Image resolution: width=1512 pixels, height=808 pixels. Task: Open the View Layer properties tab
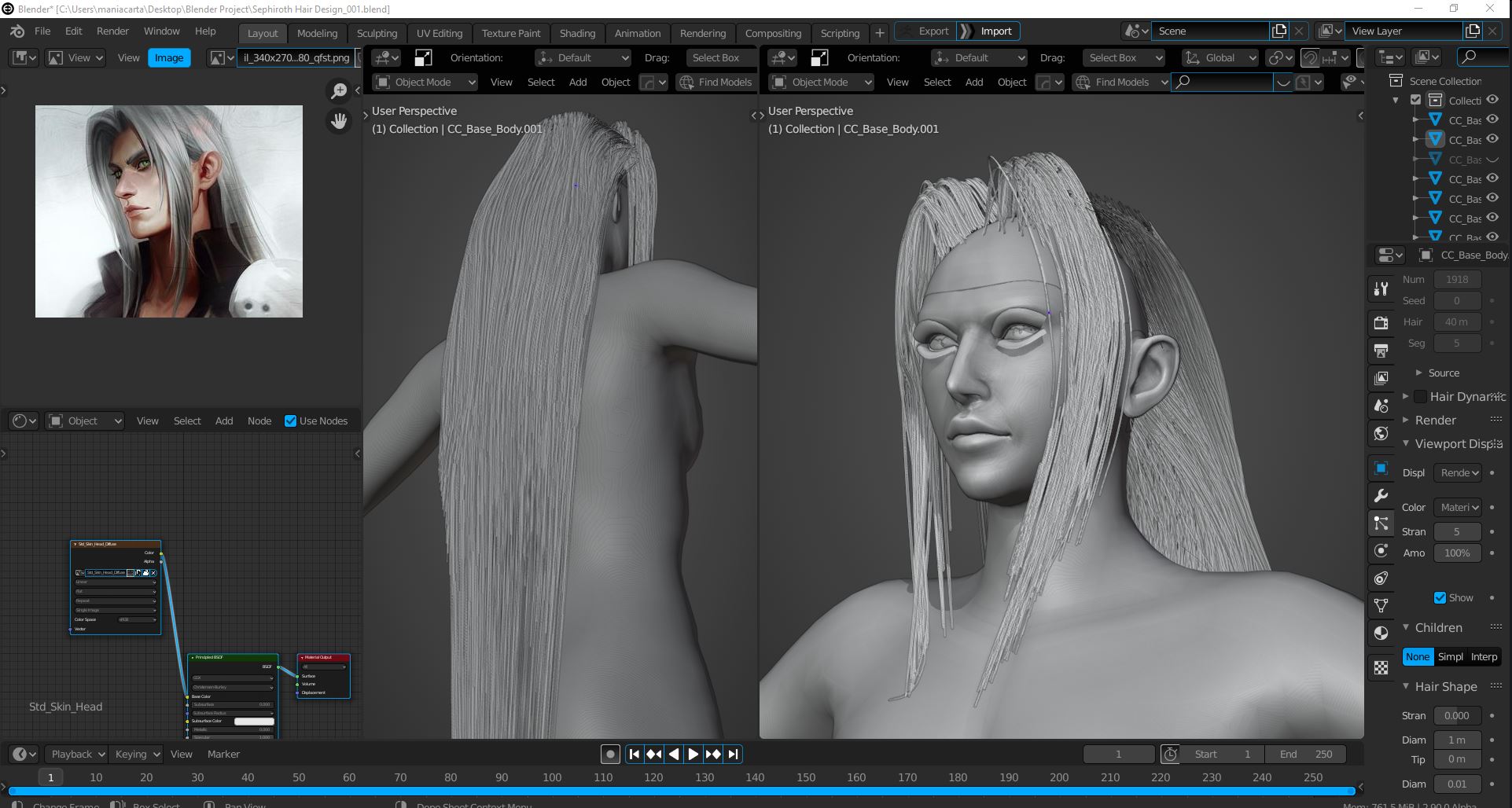tap(1381, 378)
